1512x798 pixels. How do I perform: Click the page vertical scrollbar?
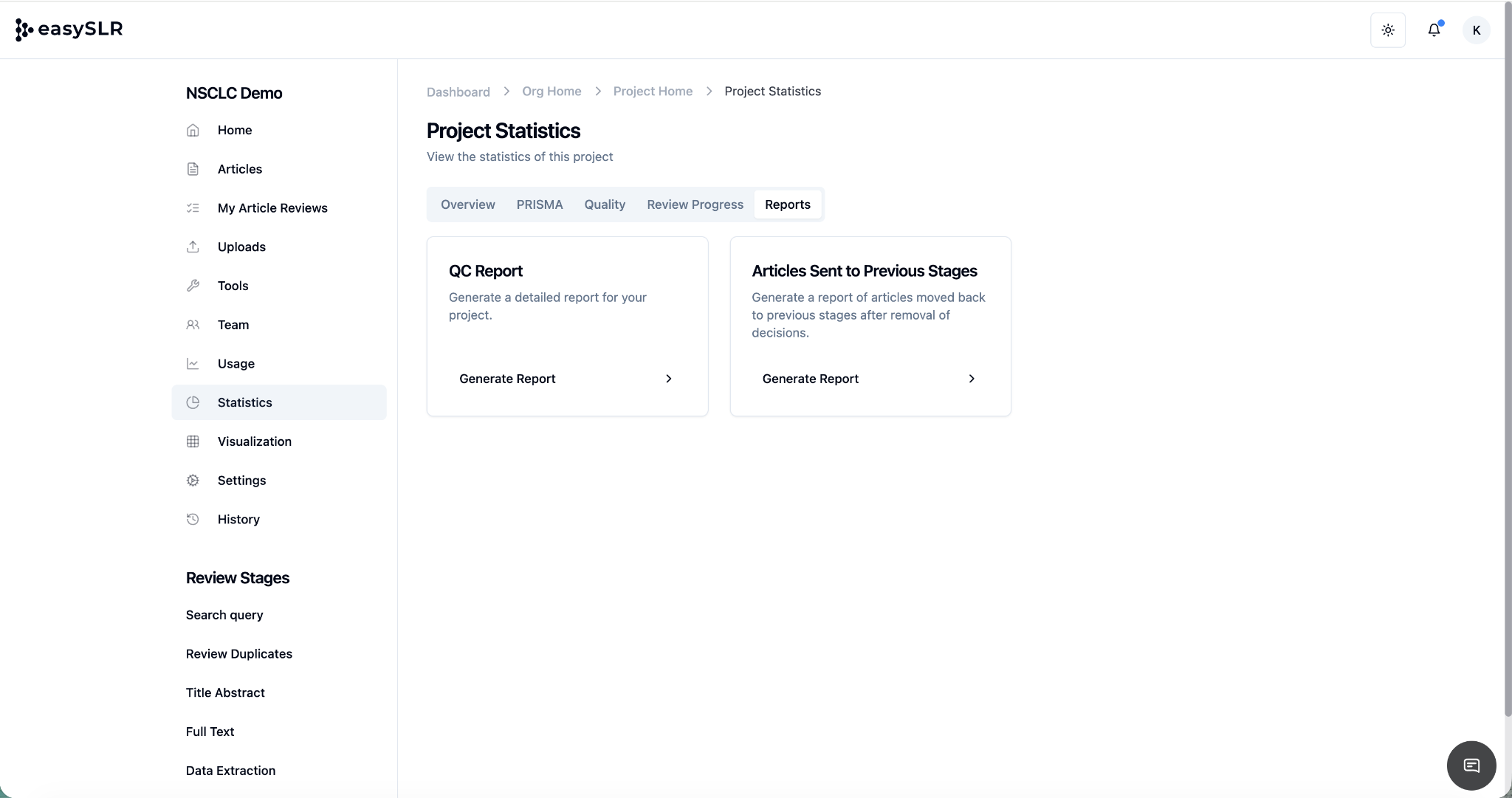pyautogui.click(x=1507, y=369)
